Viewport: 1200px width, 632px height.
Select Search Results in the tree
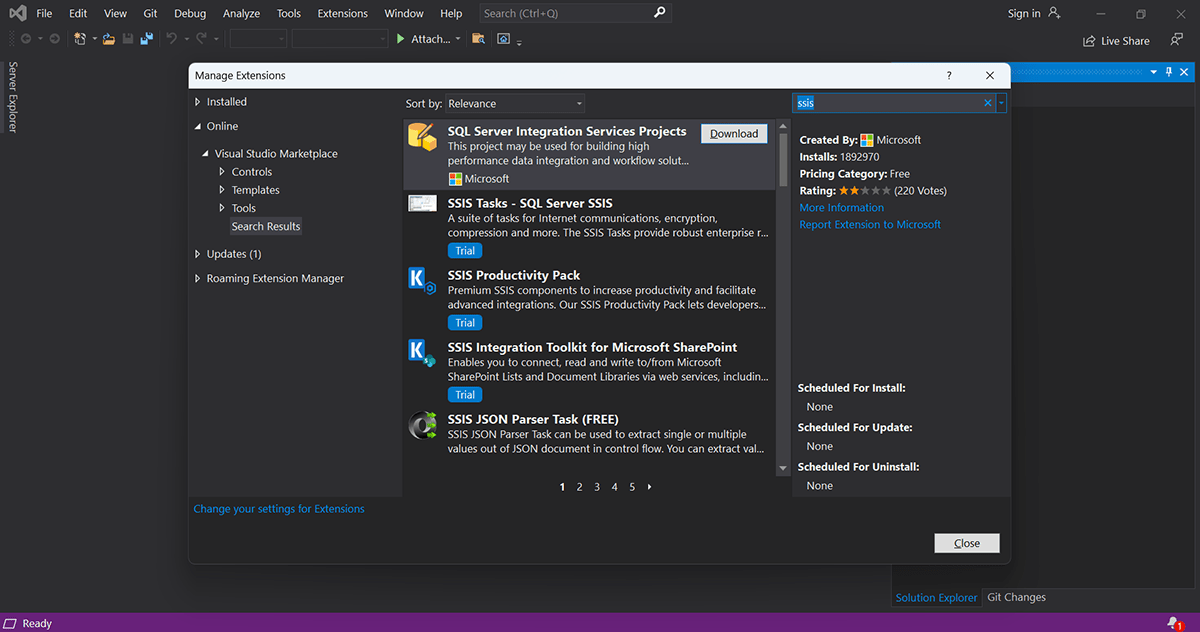click(x=266, y=226)
